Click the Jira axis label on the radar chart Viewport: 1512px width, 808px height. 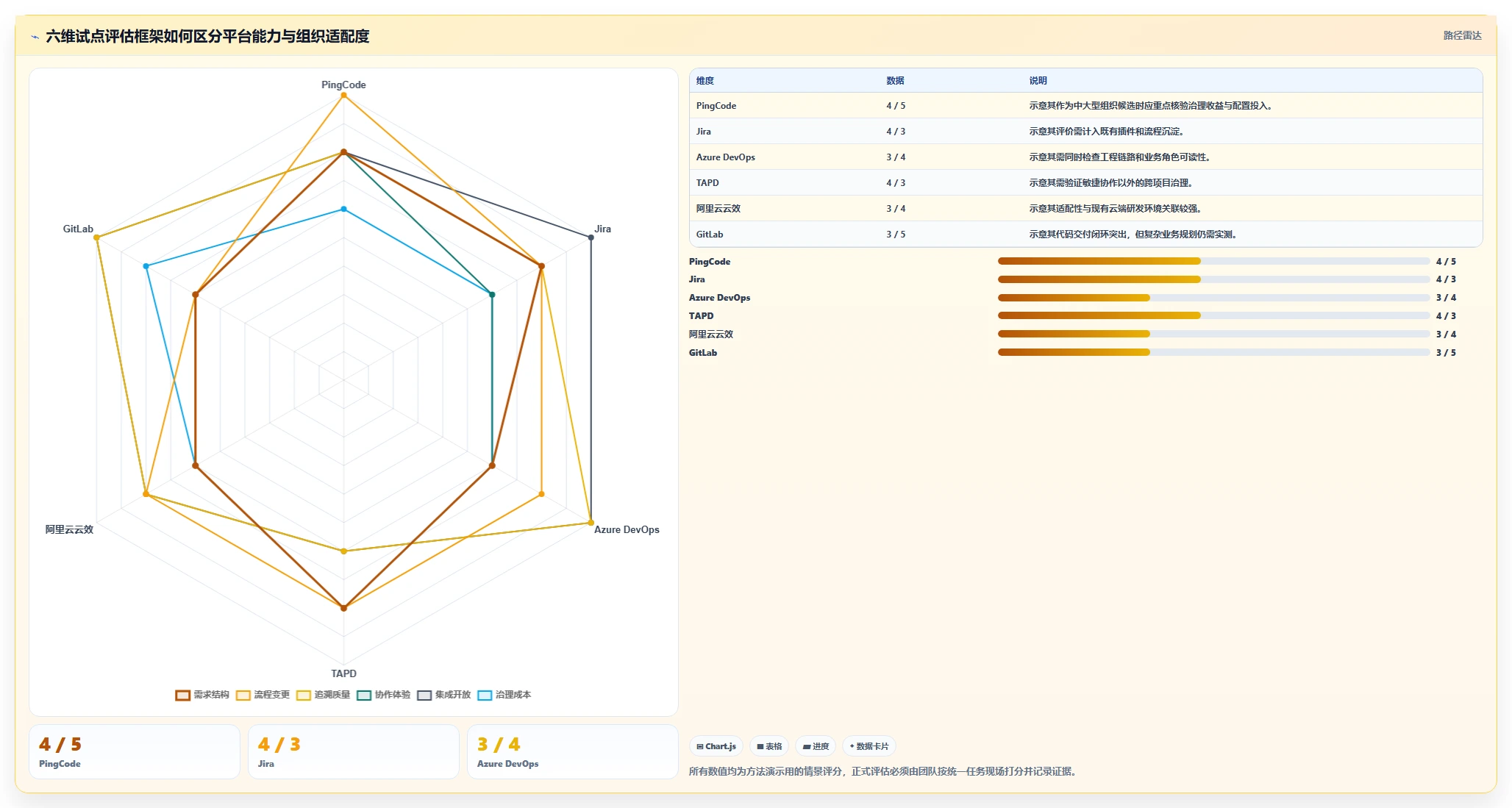click(x=603, y=229)
